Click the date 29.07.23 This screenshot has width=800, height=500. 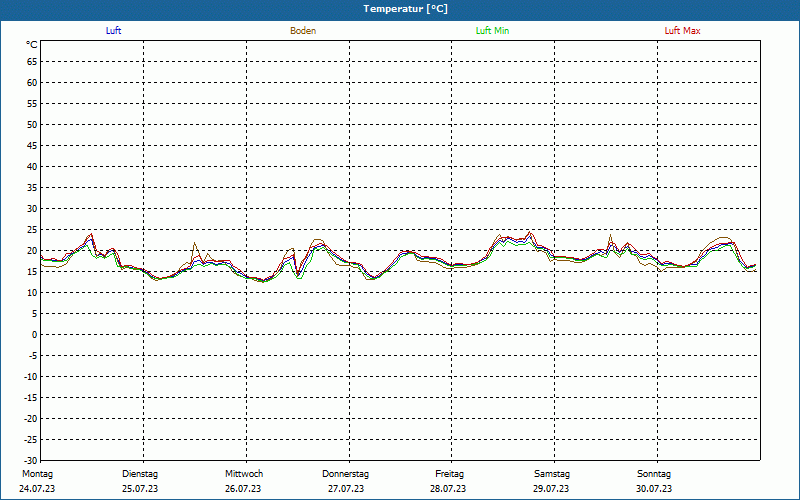[551, 489]
